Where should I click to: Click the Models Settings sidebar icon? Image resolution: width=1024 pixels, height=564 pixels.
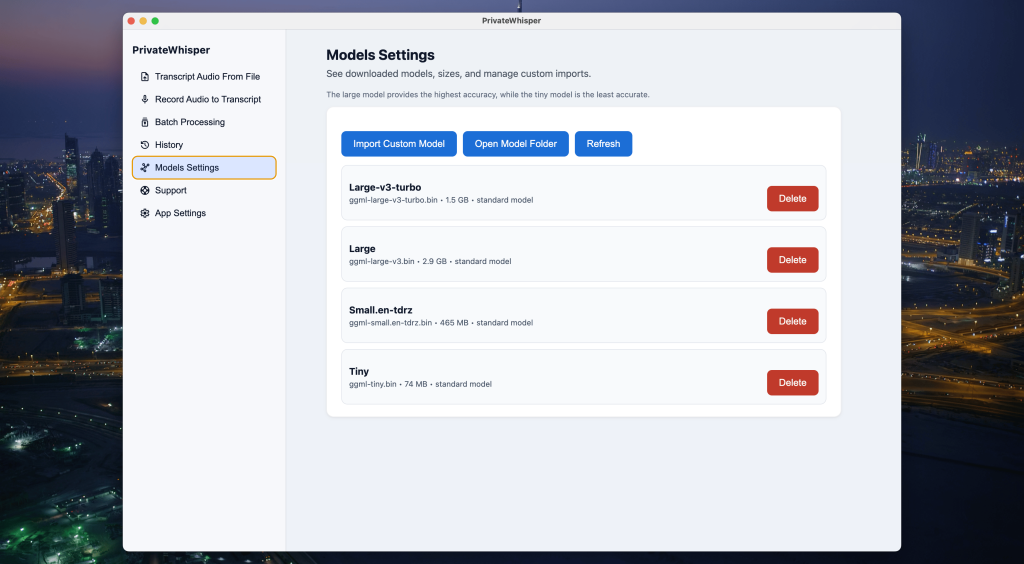tap(145, 168)
